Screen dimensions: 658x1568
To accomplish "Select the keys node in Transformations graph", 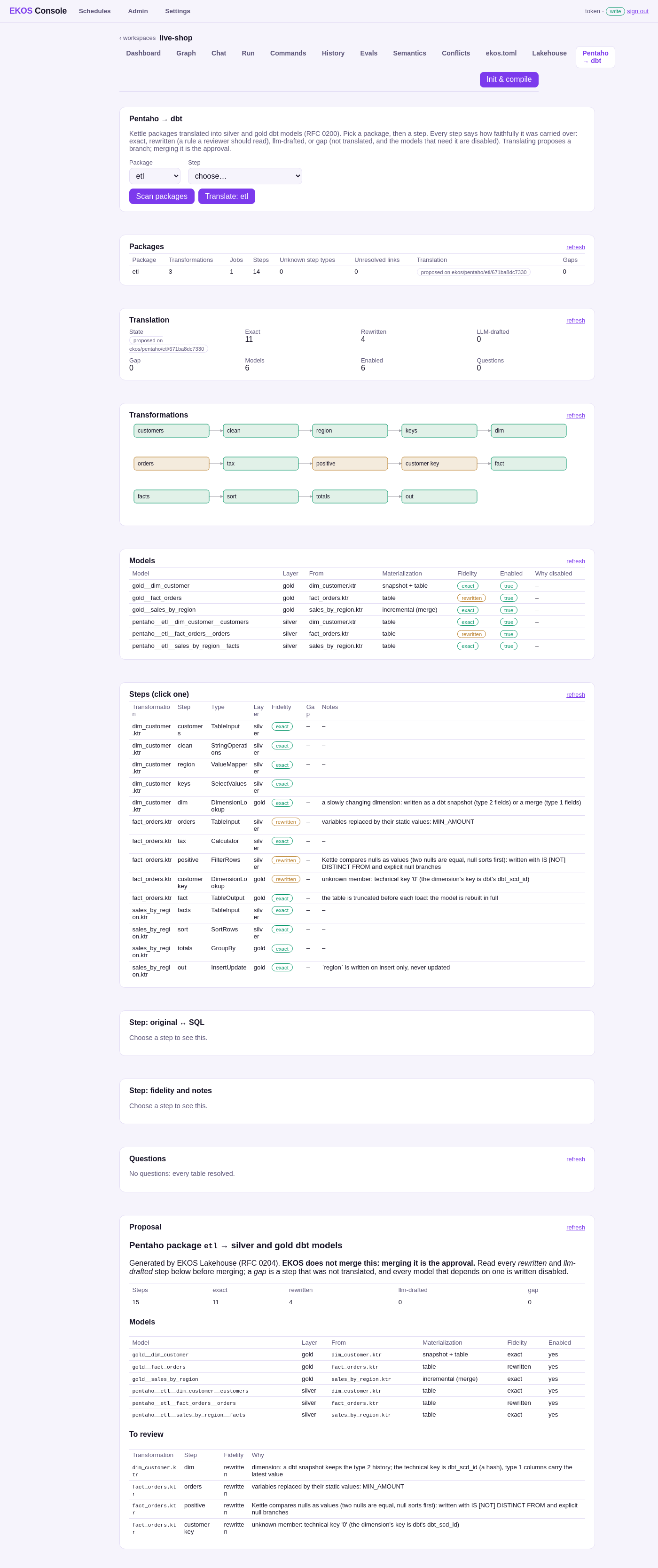I will tap(439, 431).
